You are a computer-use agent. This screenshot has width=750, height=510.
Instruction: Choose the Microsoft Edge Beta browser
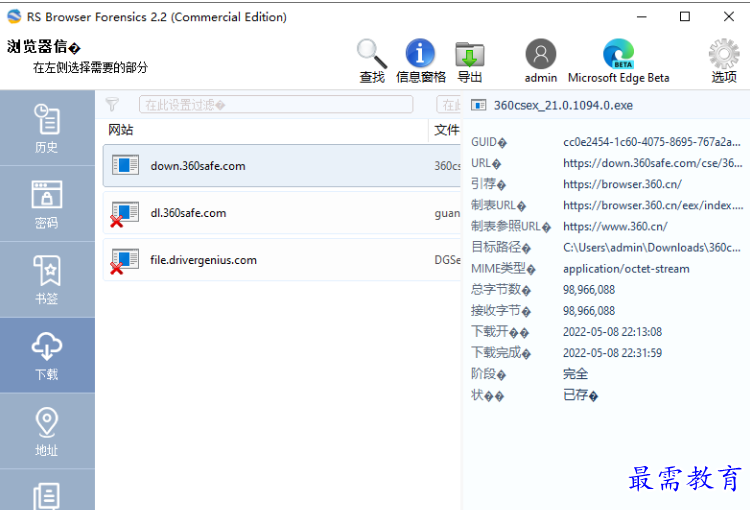[618, 61]
